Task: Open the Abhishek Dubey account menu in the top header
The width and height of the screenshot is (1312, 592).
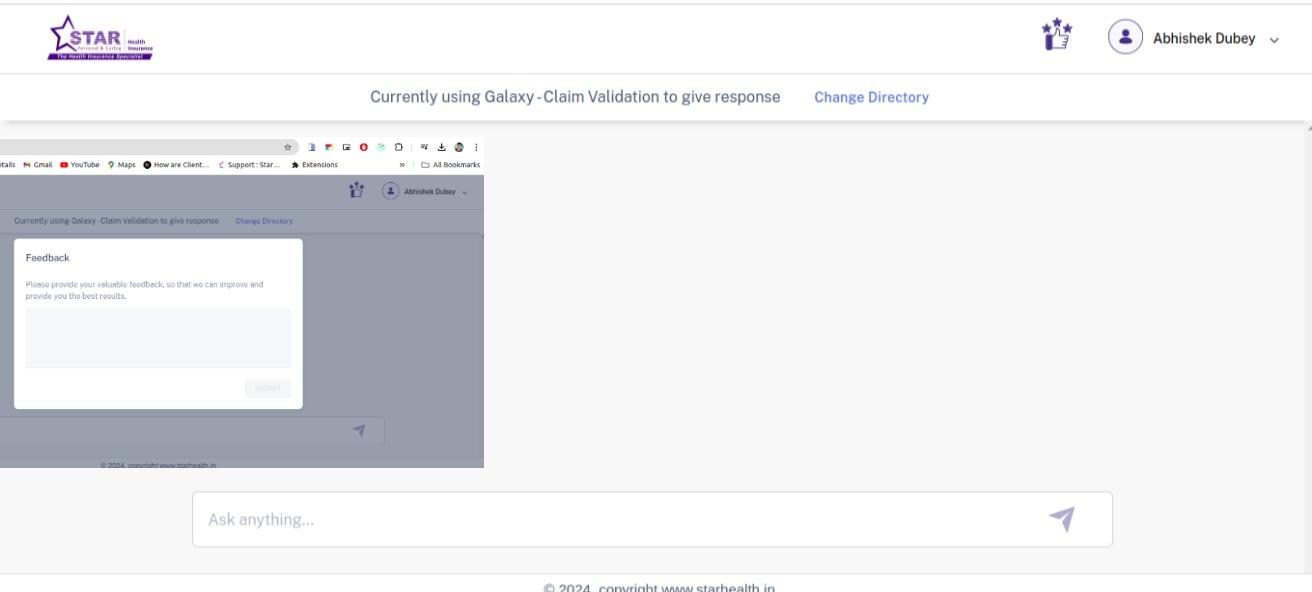Action: point(1203,39)
